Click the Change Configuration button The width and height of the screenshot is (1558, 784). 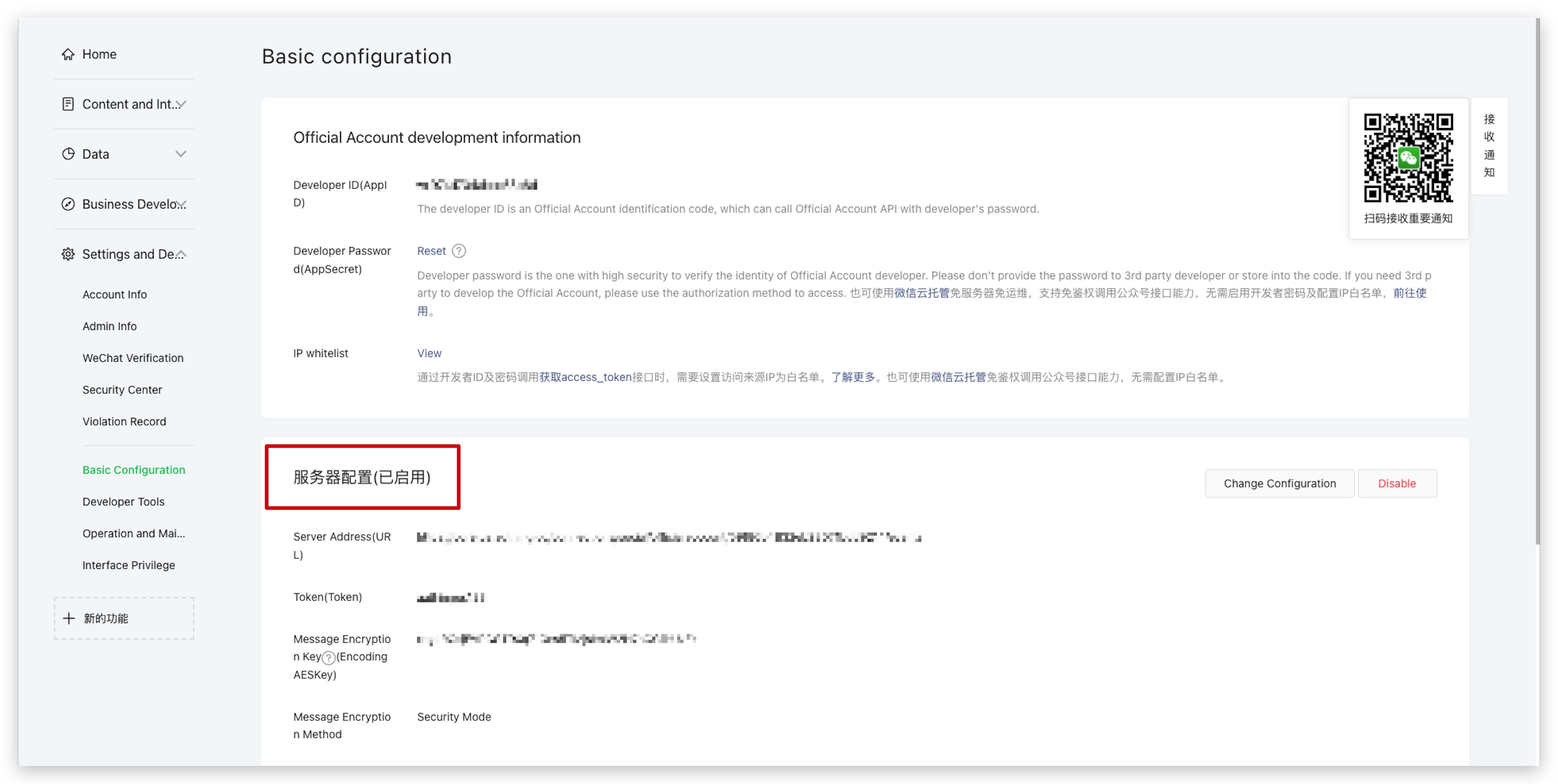click(1279, 483)
